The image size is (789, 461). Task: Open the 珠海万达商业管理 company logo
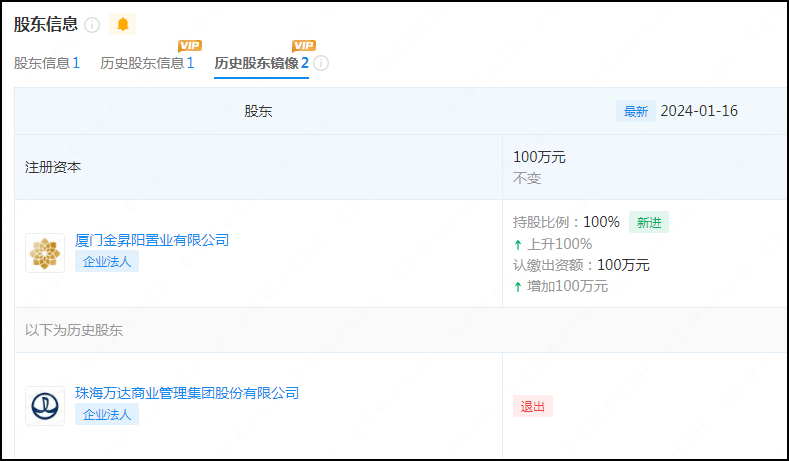tap(45, 406)
